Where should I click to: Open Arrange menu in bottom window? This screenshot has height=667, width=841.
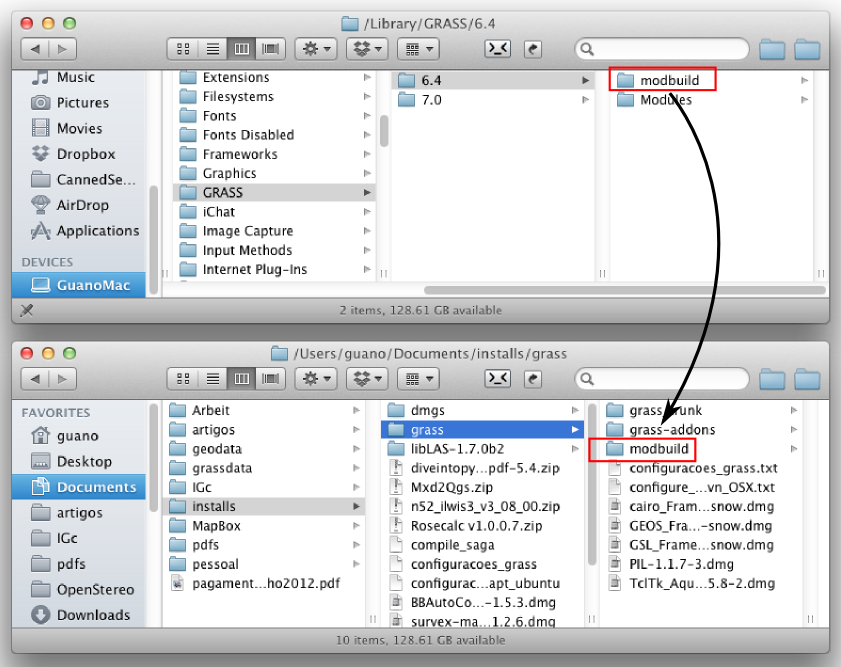[418, 379]
